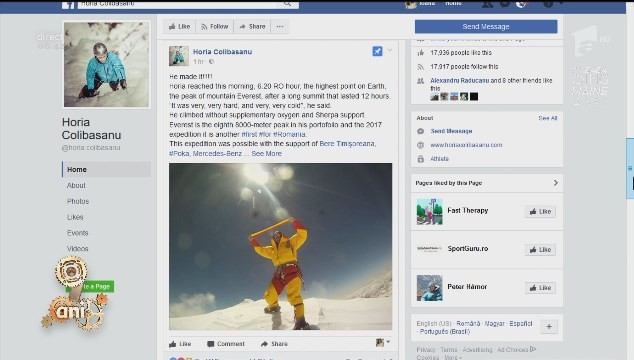This screenshot has width=634, height=360.
Task: Open the Bere Timisoreana link
Action: (x=347, y=144)
